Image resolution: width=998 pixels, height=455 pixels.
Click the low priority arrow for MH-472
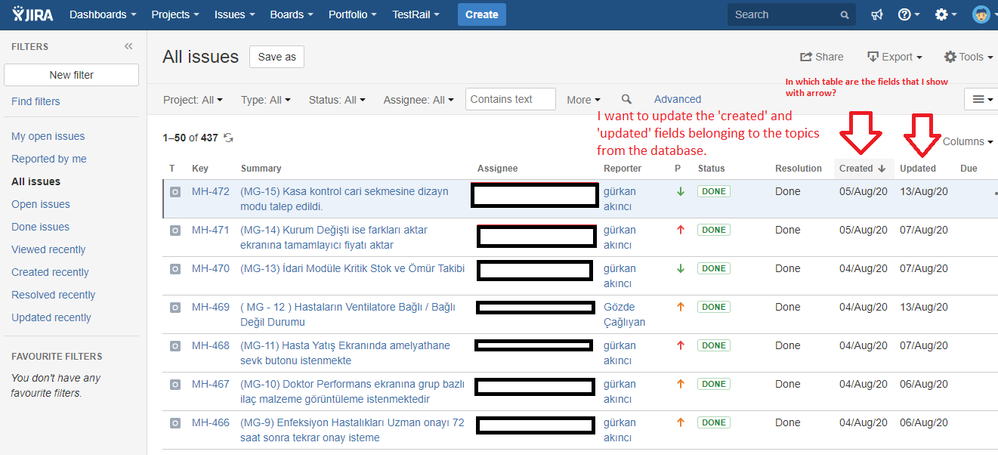coord(680,192)
